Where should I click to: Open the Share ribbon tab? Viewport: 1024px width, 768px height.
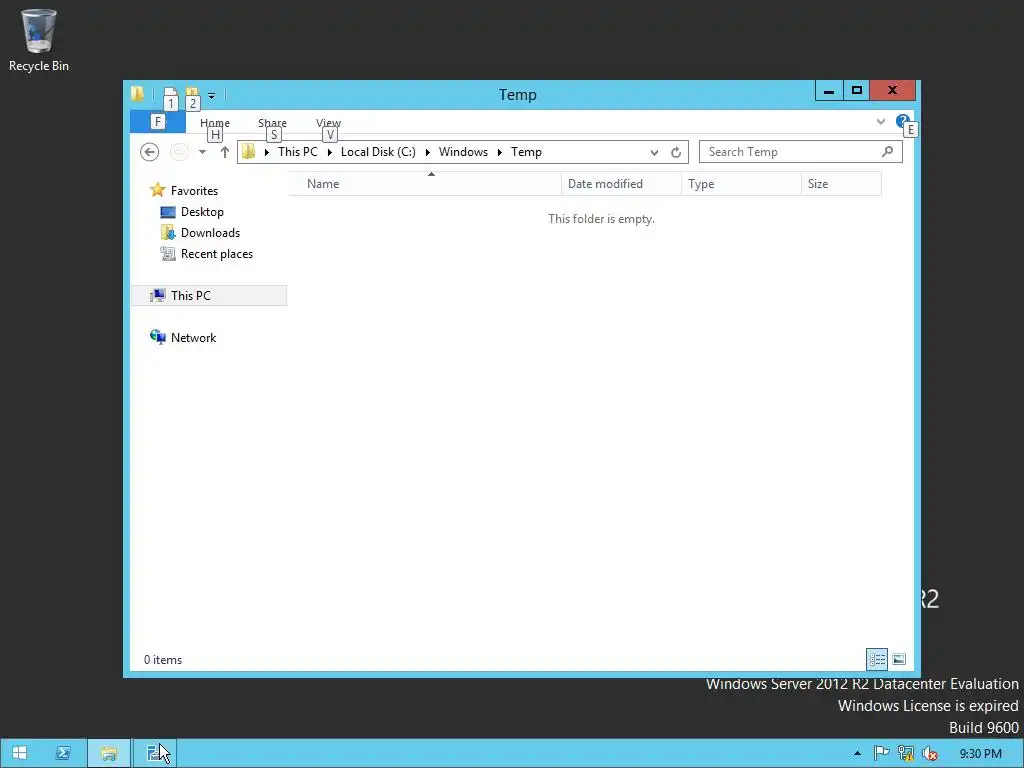[x=272, y=123]
